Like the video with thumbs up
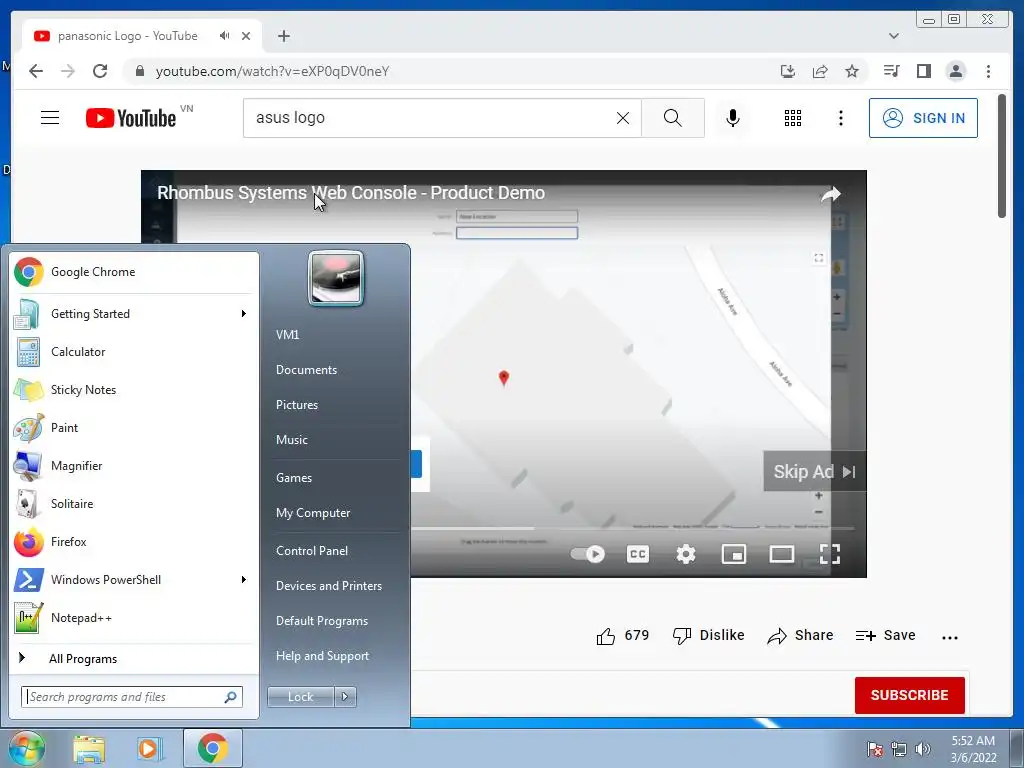The width and height of the screenshot is (1024, 768). click(605, 636)
